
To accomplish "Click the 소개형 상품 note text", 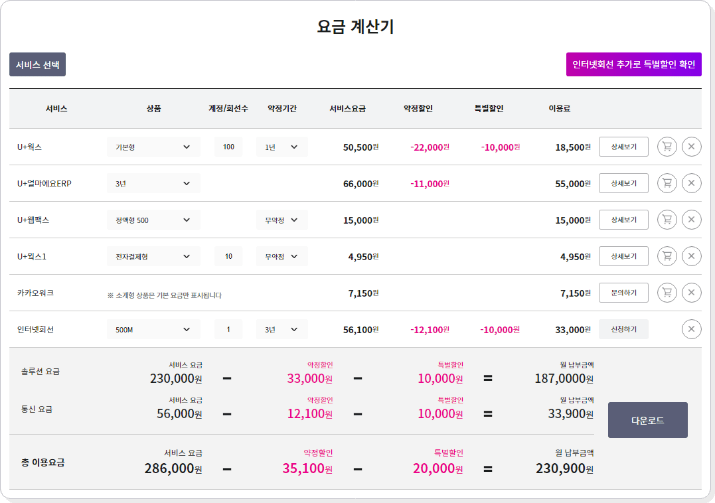I will click(x=164, y=296).
